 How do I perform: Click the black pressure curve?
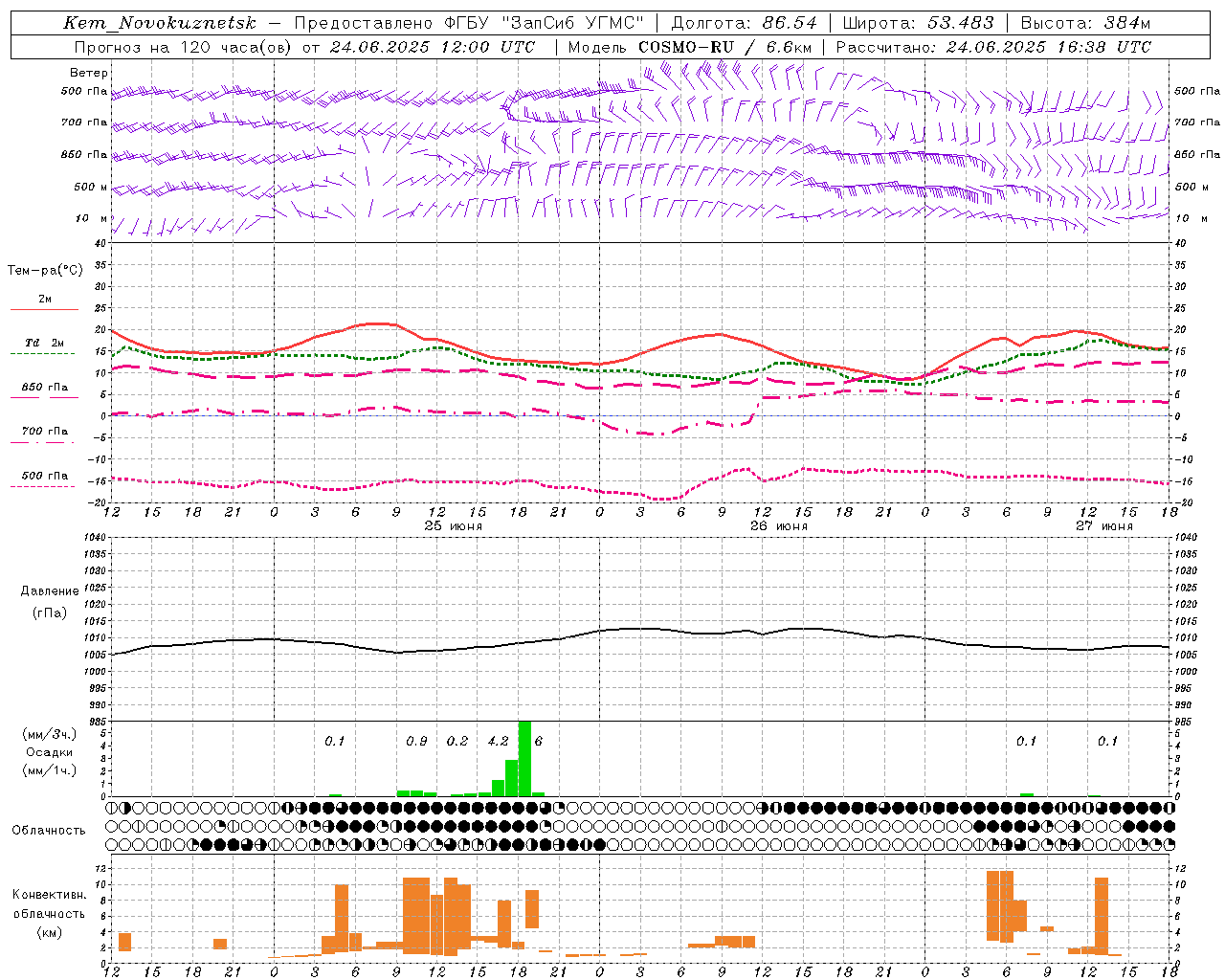pyautogui.click(x=641, y=629)
